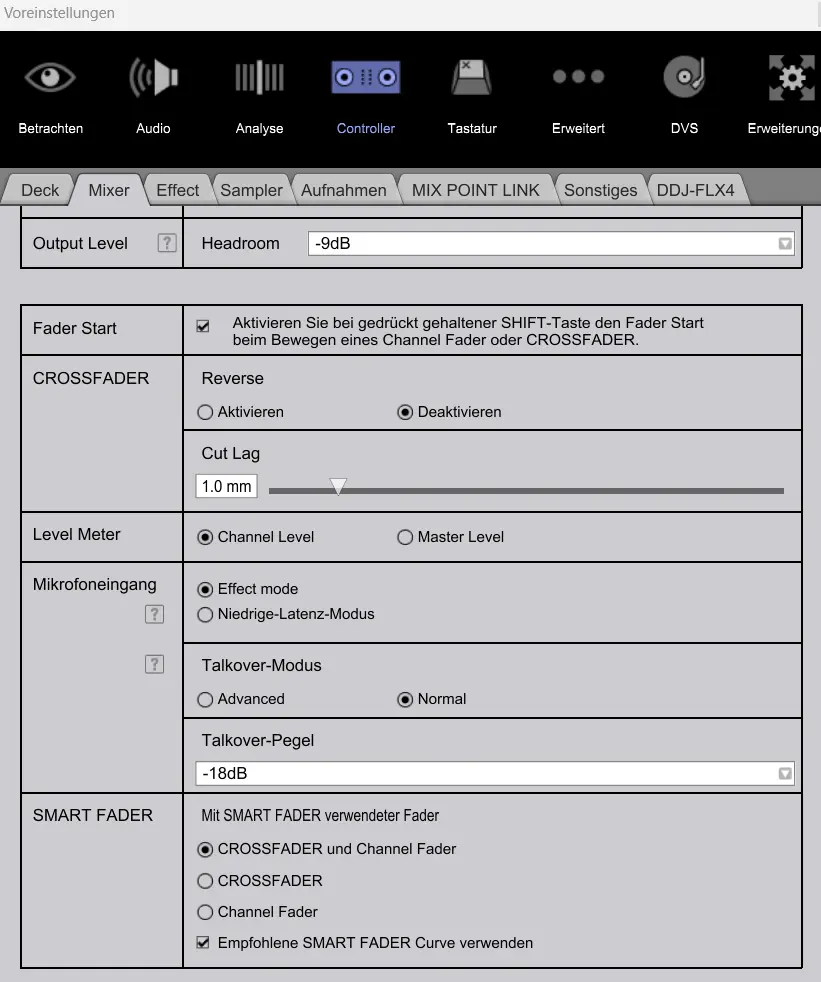Uncheck Empfohlene SMART FADER Curve verwenden

203,943
